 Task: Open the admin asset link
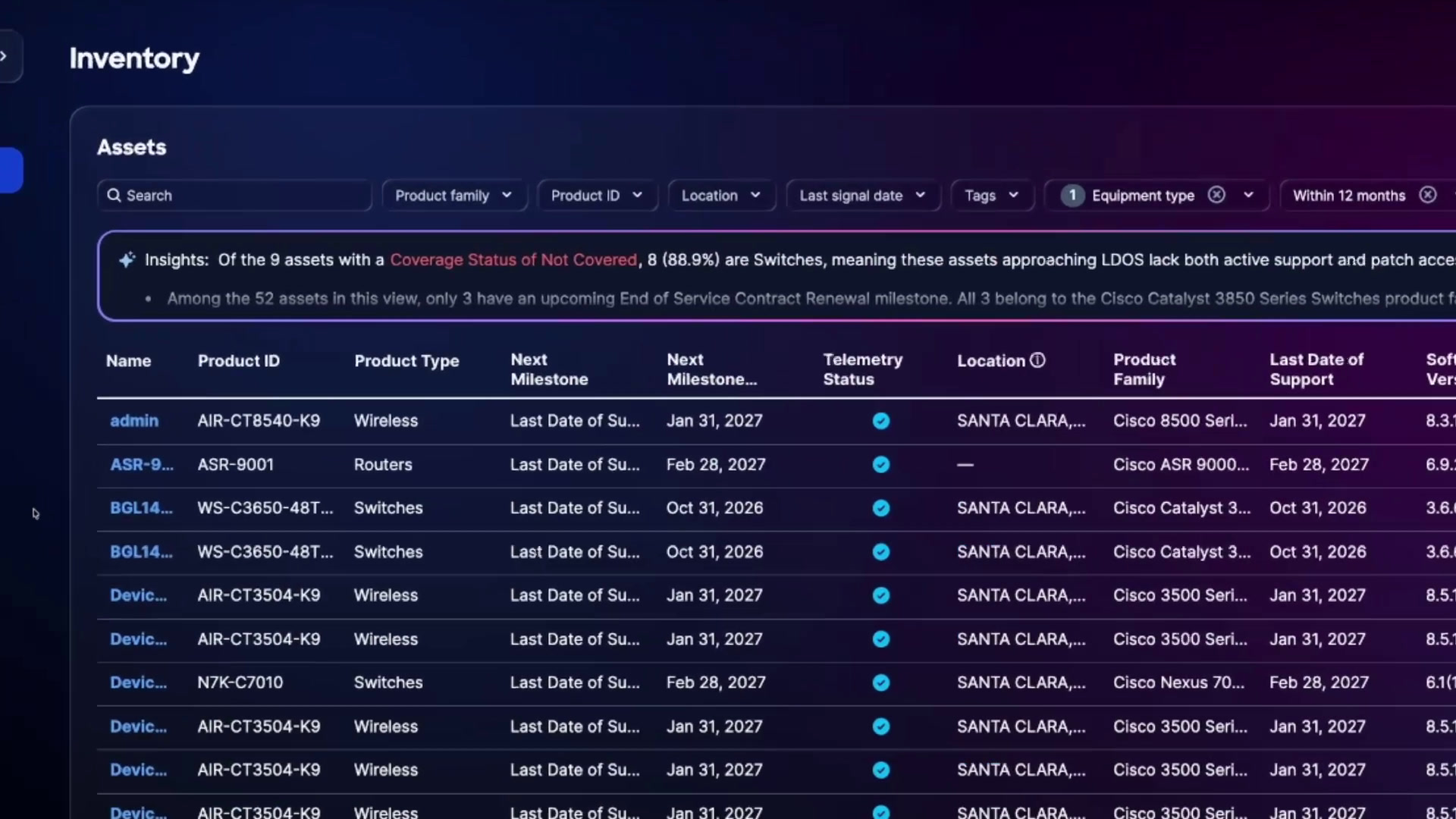pos(134,421)
